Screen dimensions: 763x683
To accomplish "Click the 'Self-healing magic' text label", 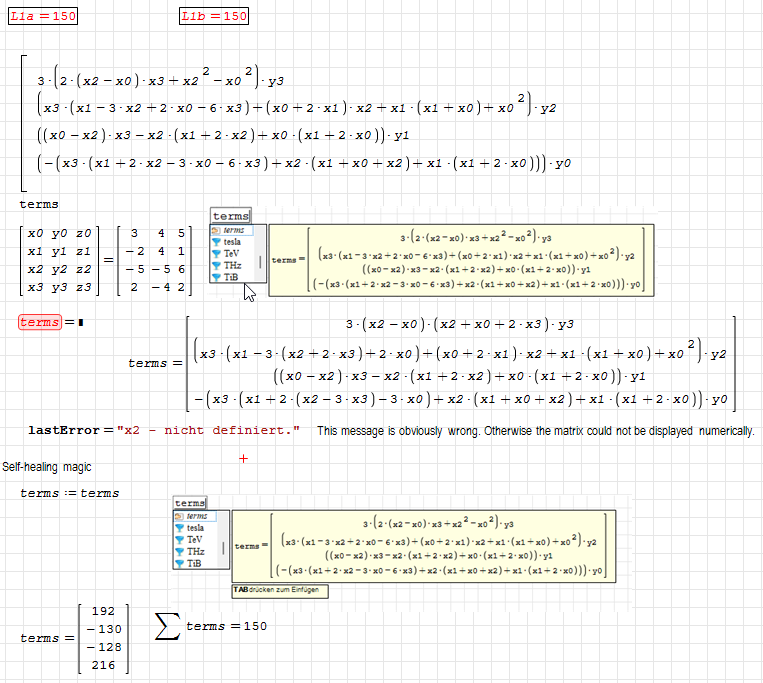I will point(46,467).
